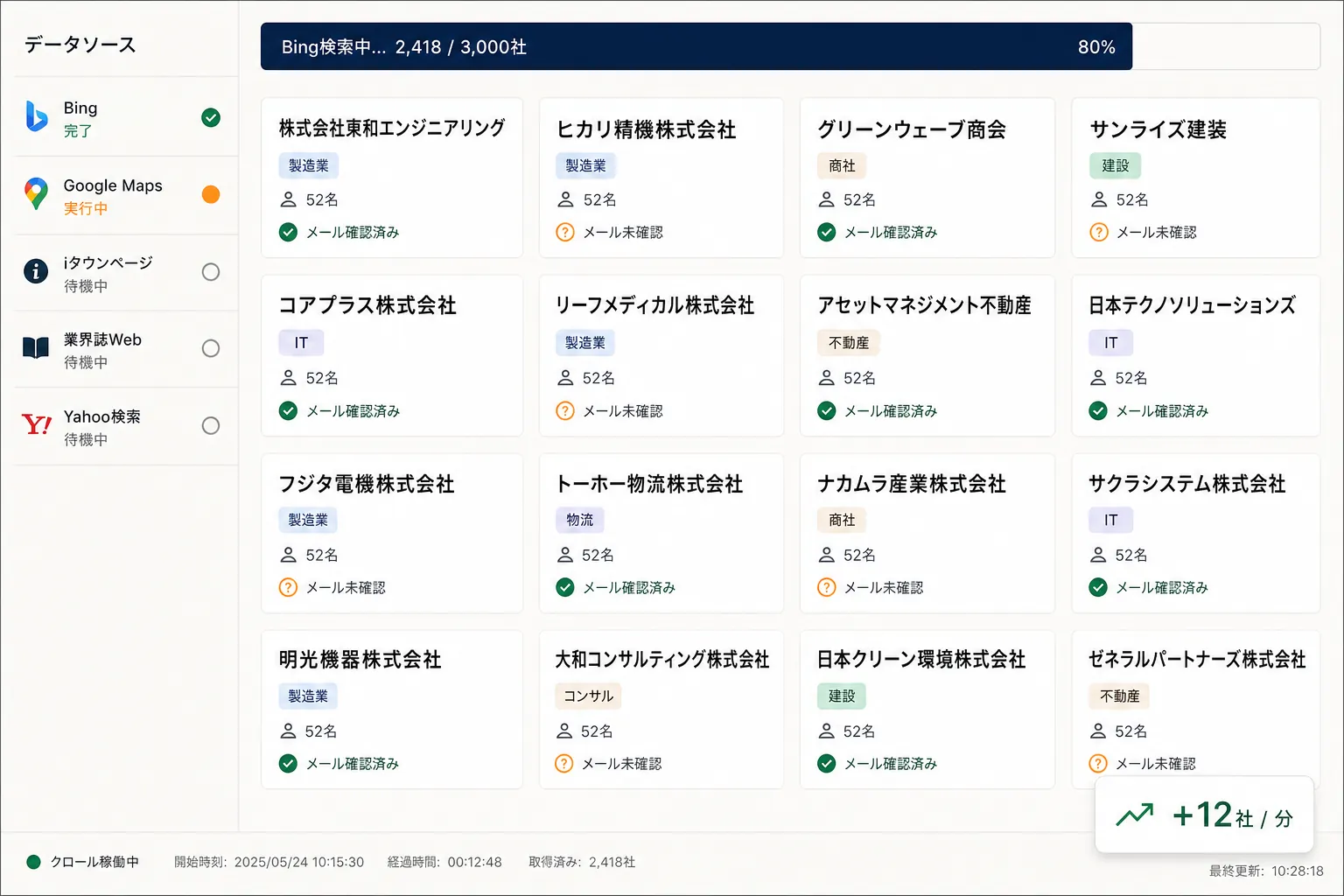Screen dimensions: 1344x896
Task: Open the Yahoo検索 data source row
Action: point(126,426)
